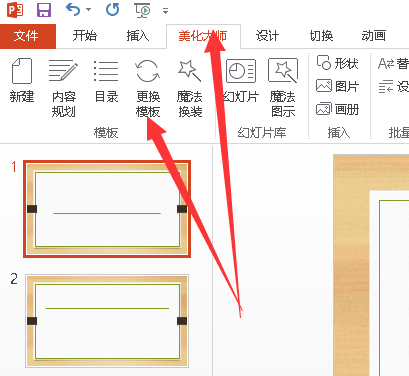Undo the last action
The image size is (409, 376).
pyautogui.click(x=73, y=10)
